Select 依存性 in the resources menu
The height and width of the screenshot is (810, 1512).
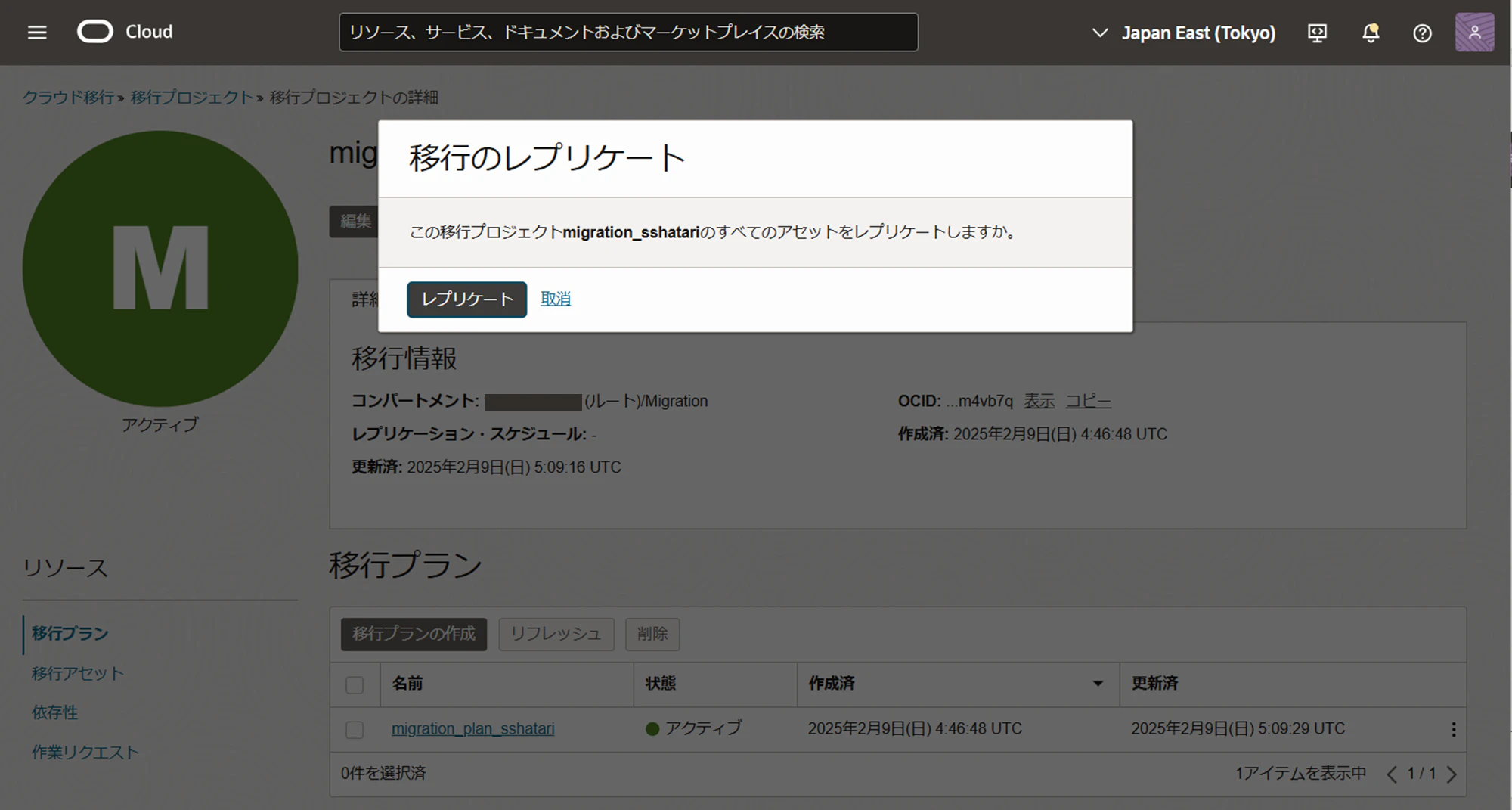coord(54,712)
